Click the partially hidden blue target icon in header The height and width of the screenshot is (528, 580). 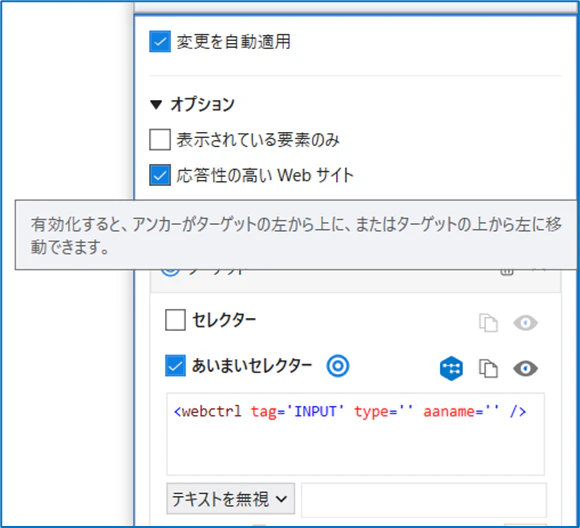tap(171, 273)
